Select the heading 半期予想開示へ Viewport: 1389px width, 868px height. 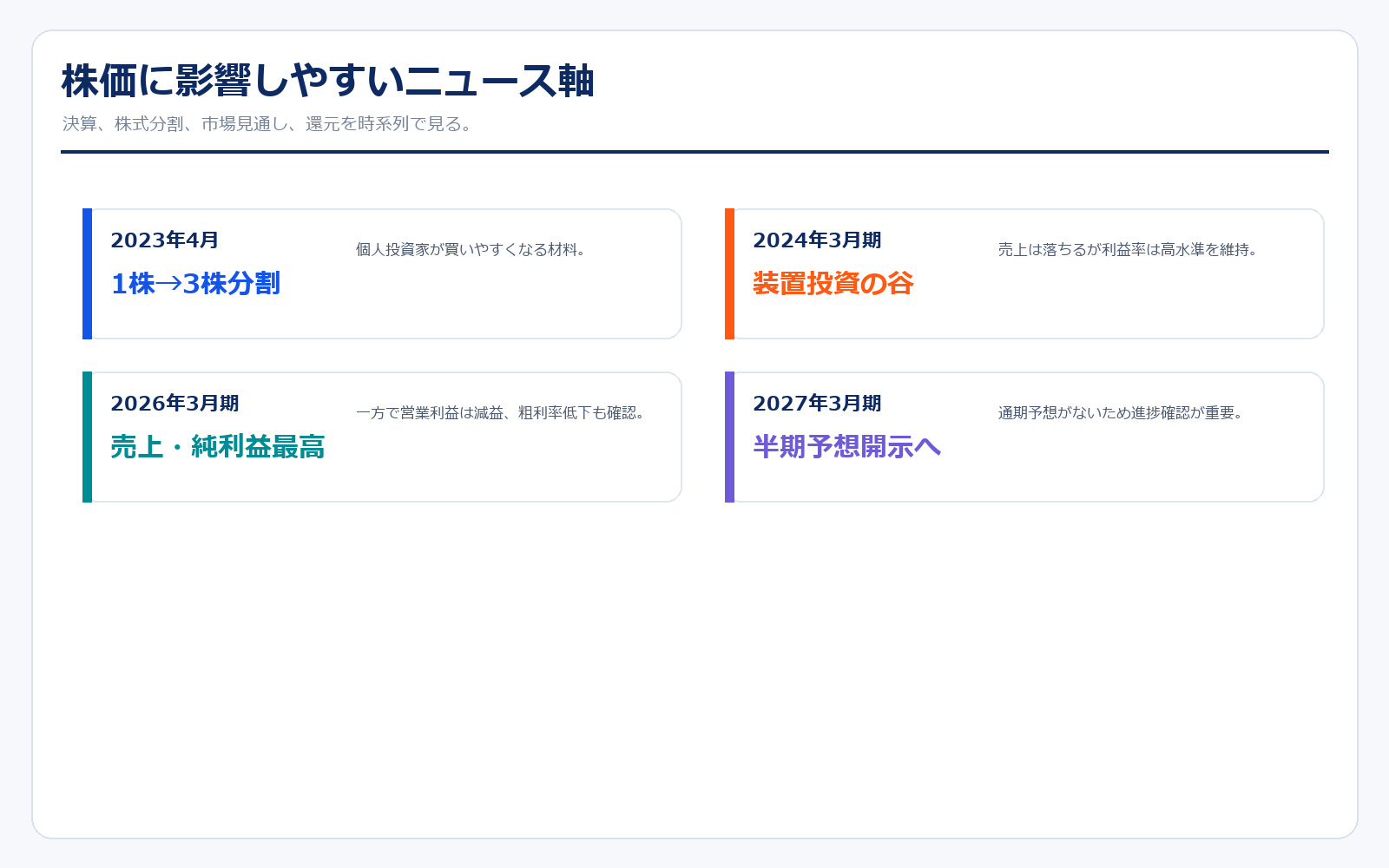(847, 447)
